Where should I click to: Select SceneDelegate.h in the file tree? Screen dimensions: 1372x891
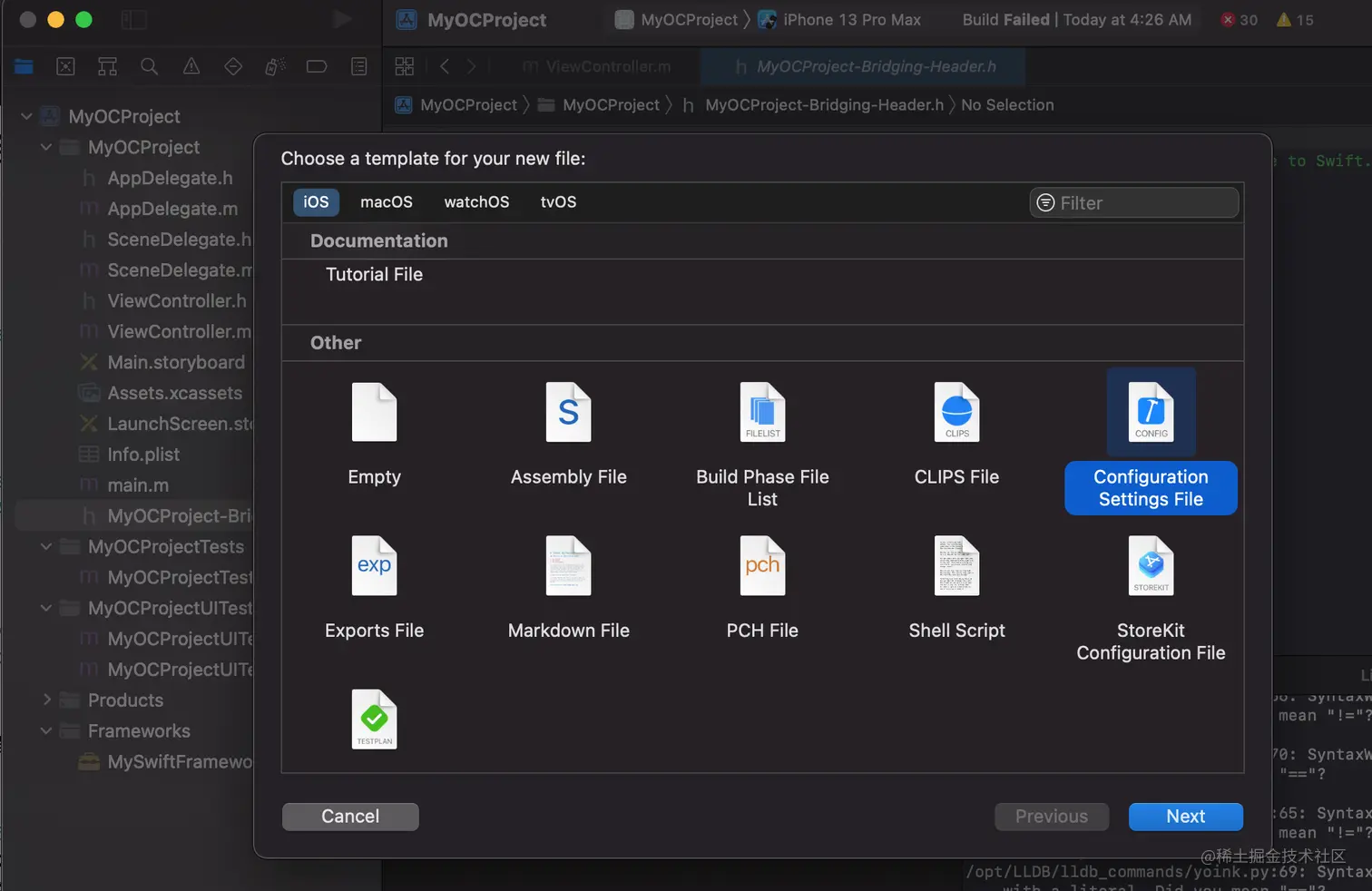180,240
